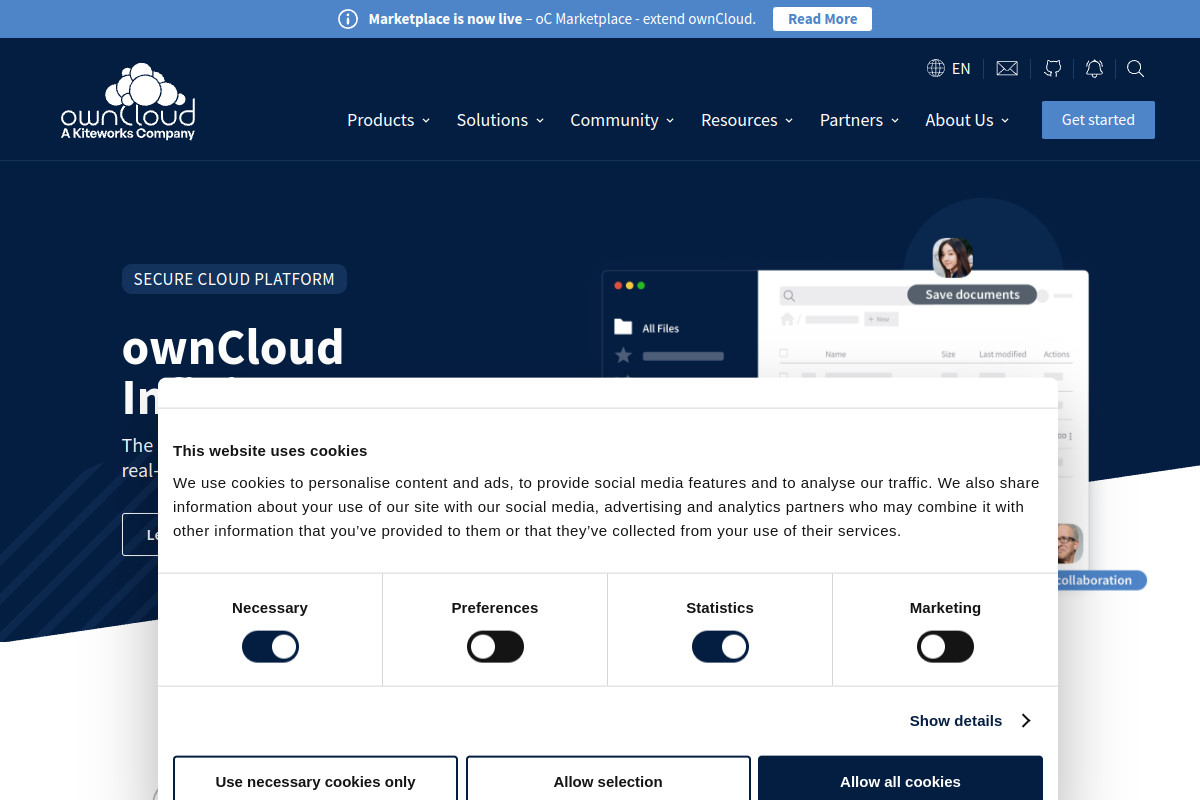Click the collaboration label badge
The image size is (1200, 800).
(1100, 580)
